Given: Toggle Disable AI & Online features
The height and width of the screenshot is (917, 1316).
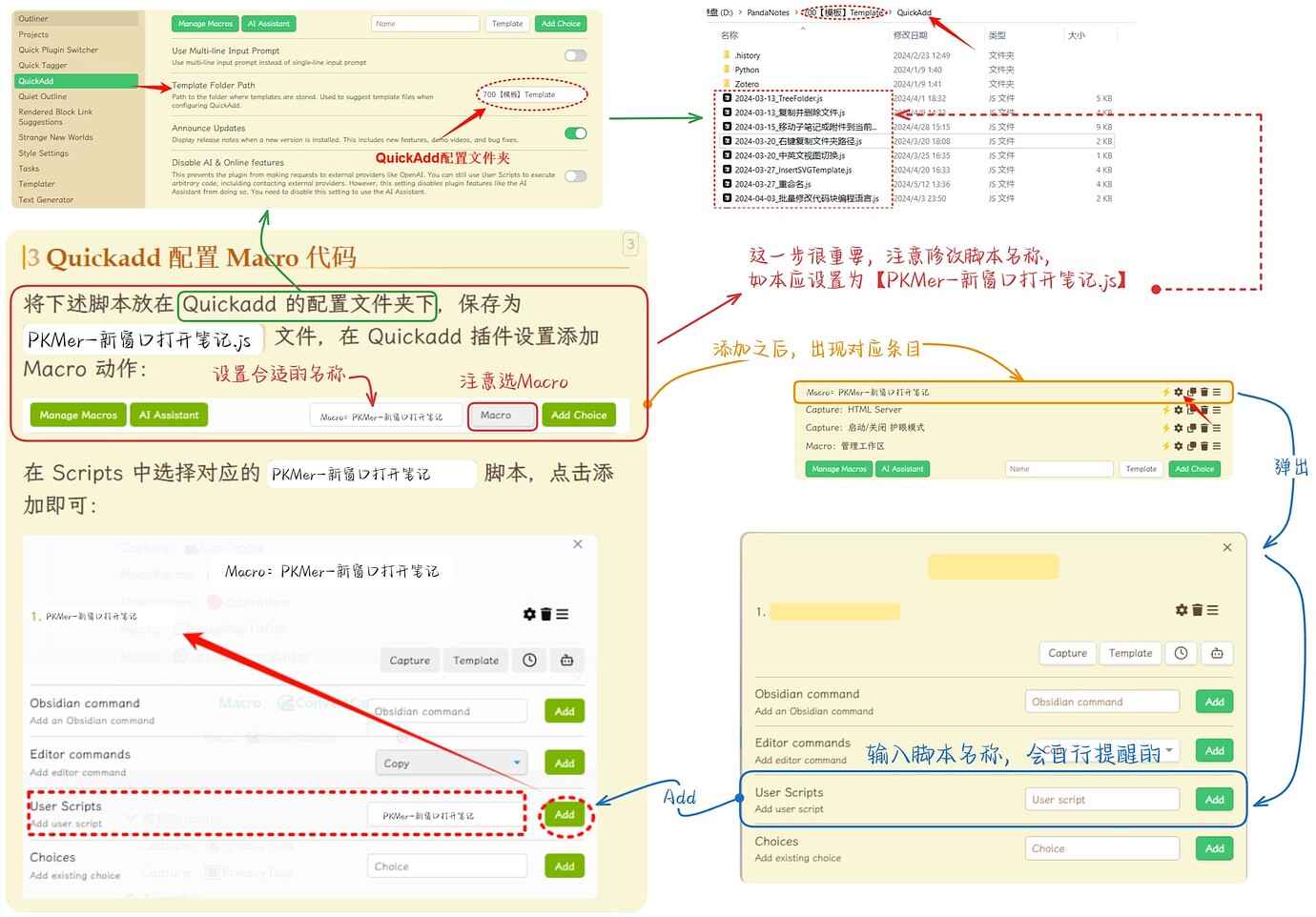Looking at the screenshot, I should coord(575,176).
